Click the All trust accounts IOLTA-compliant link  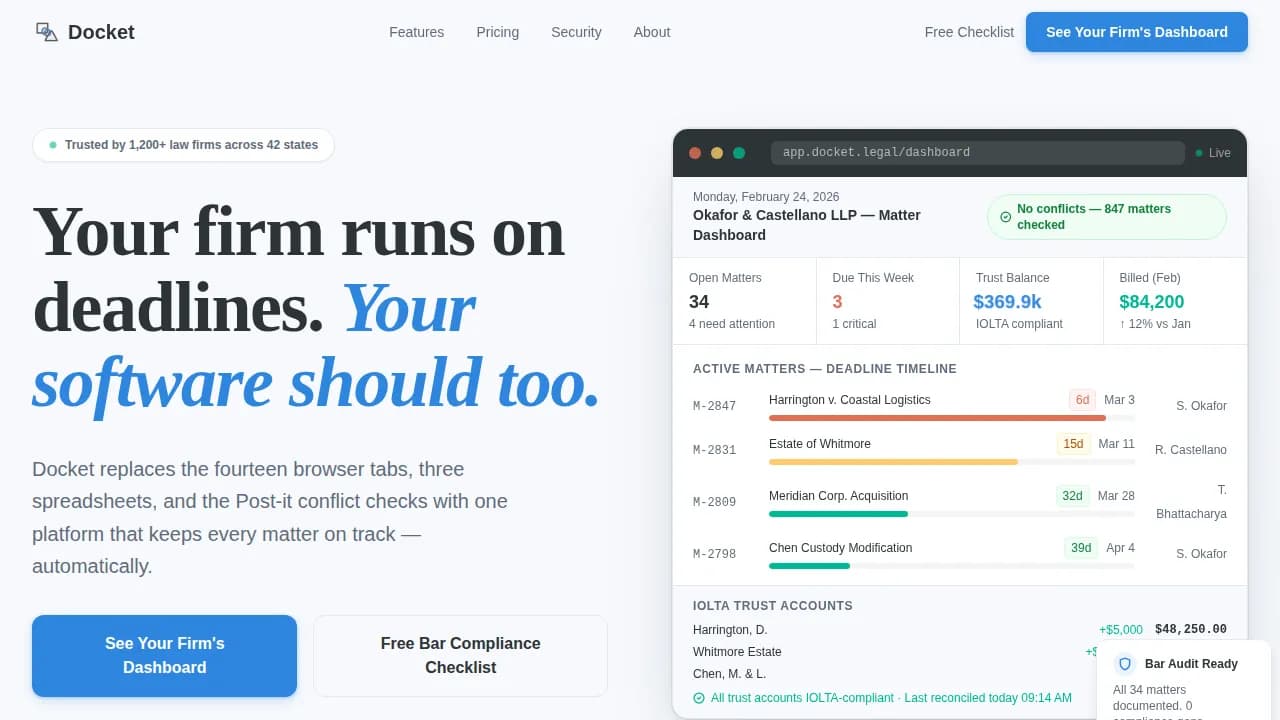pos(800,698)
